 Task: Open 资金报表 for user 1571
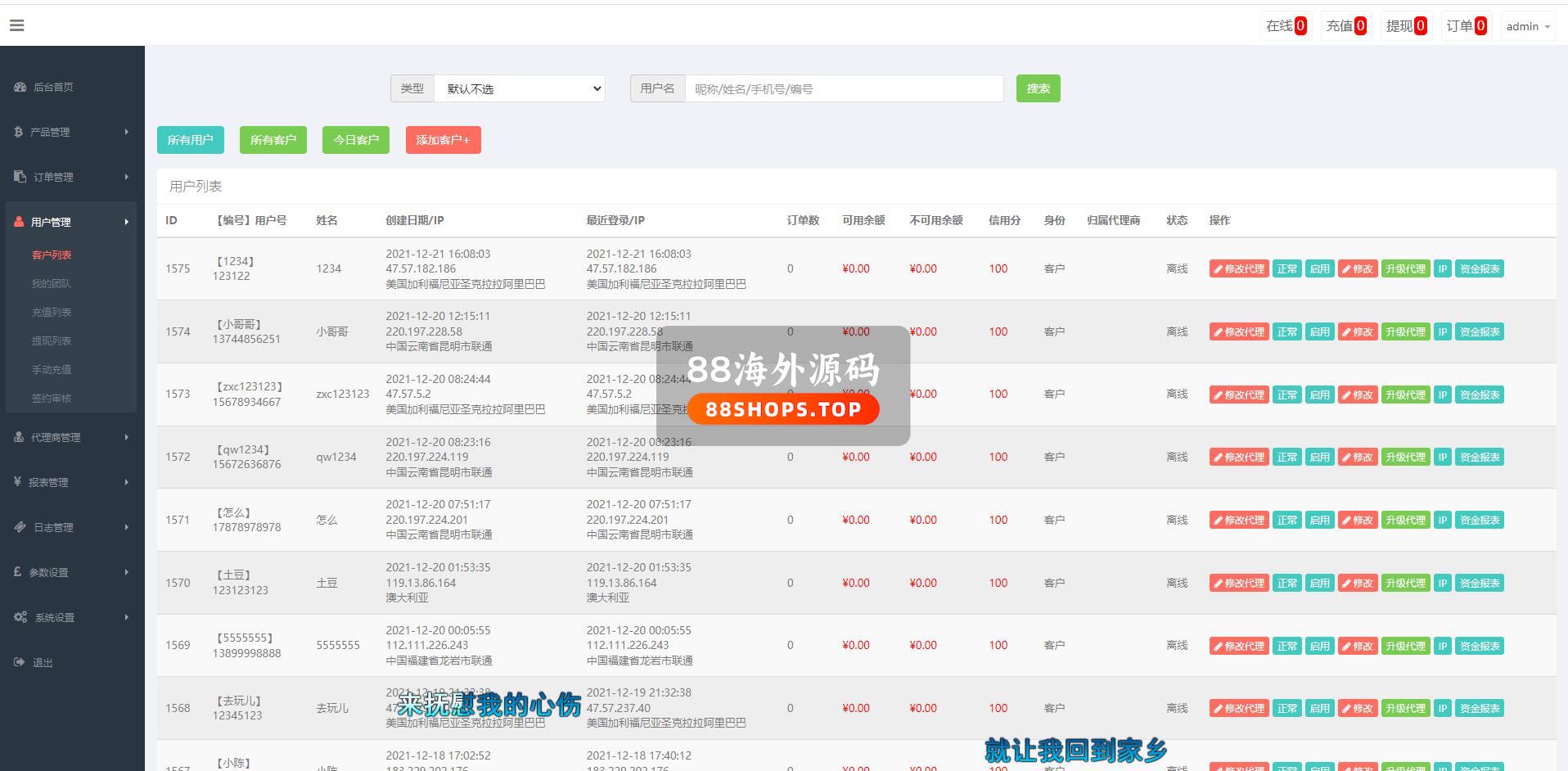1479,520
